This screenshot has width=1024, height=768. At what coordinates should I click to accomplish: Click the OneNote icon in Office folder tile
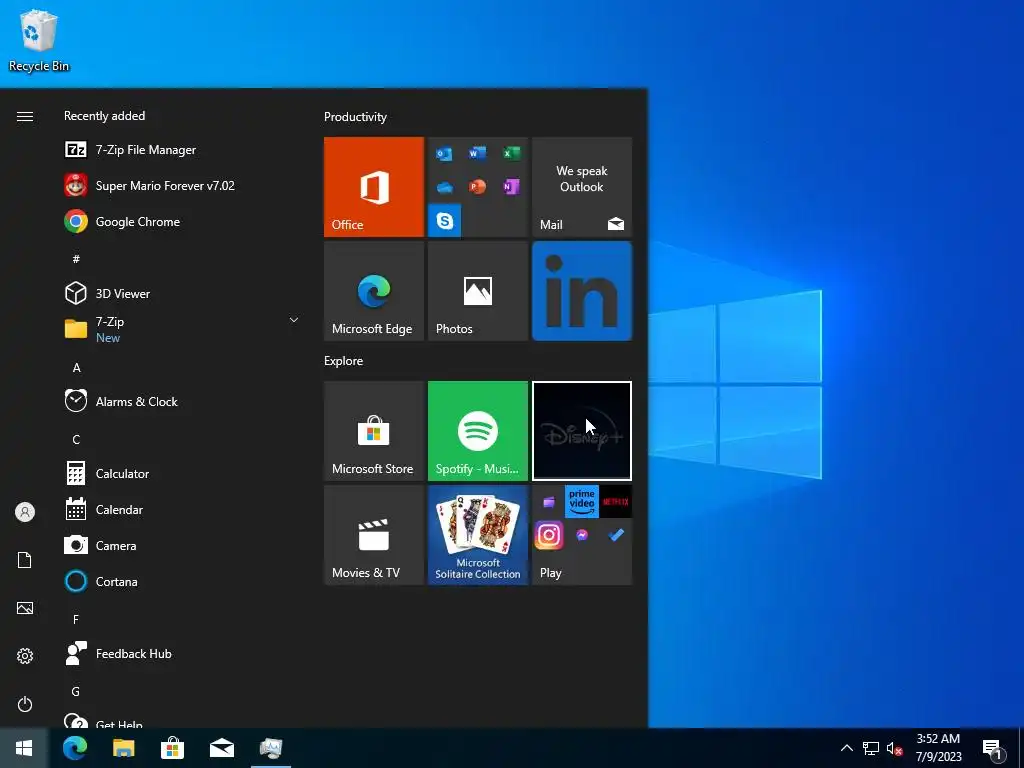point(511,187)
